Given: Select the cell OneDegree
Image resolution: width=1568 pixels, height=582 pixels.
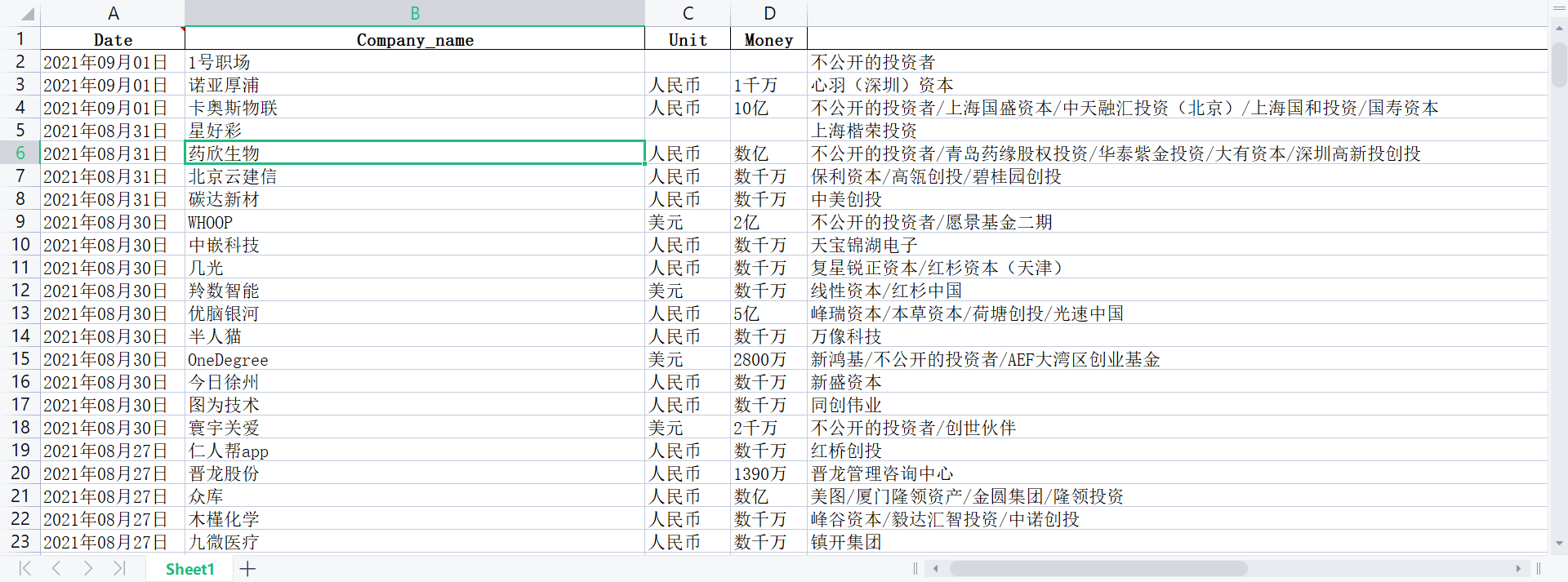Looking at the screenshot, I should (x=415, y=358).
